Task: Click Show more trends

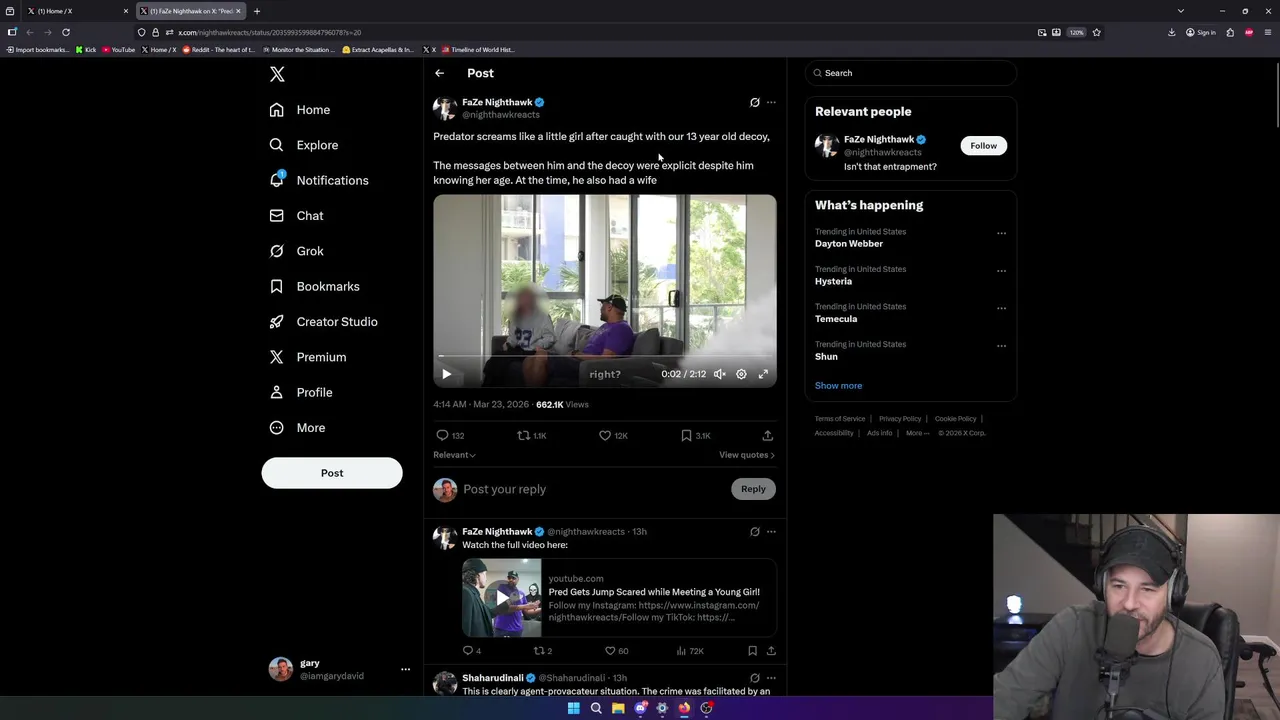Action: [x=838, y=386]
